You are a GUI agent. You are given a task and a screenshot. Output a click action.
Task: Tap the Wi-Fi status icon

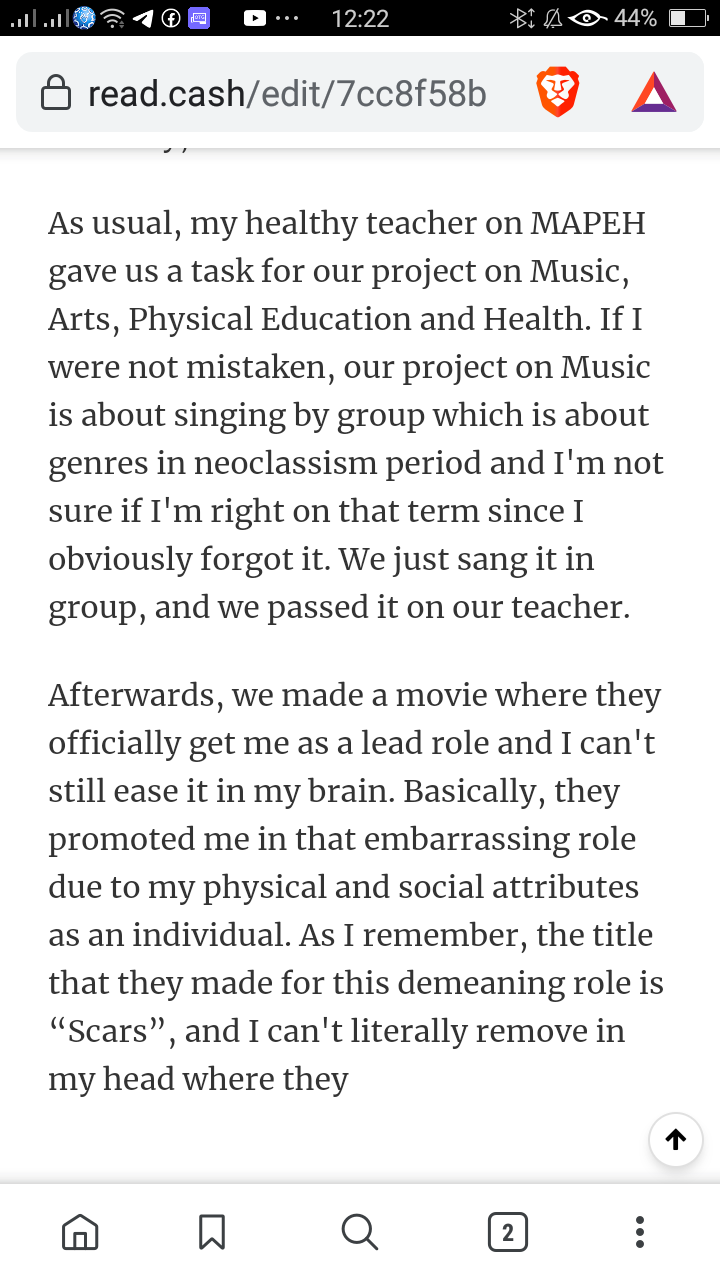tap(114, 18)
